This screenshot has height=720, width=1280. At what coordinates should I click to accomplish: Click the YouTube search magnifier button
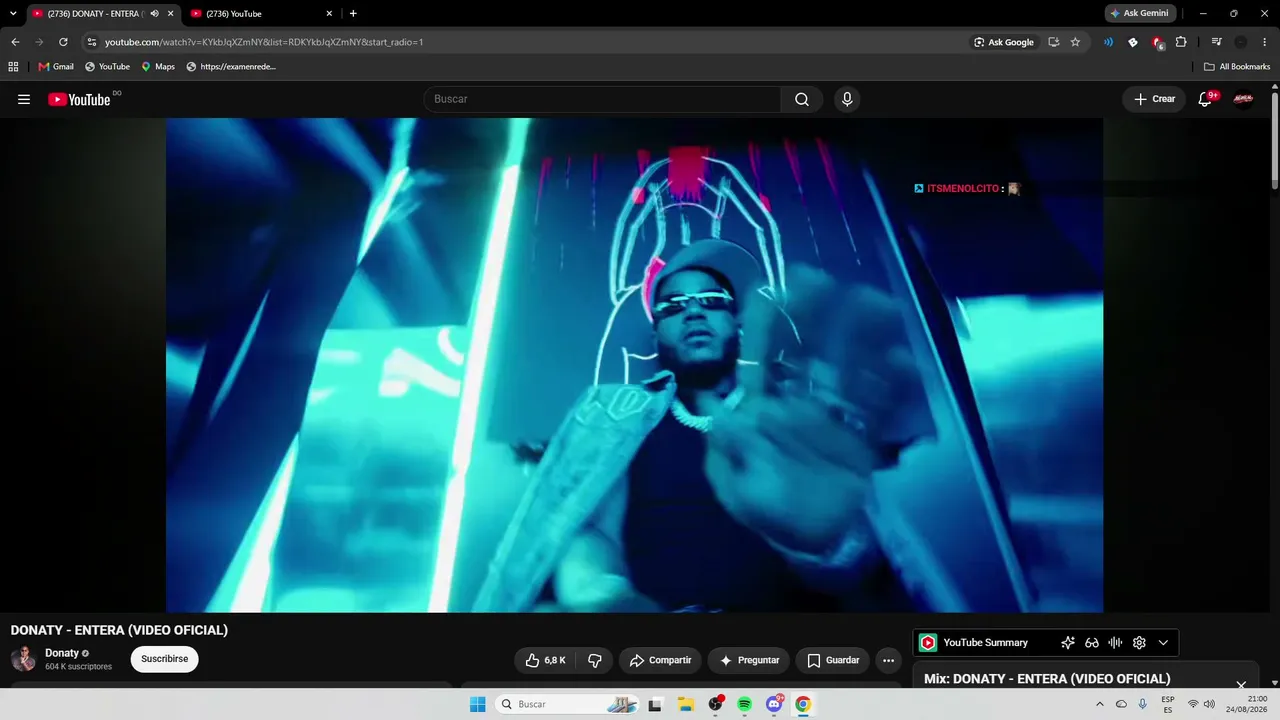coord(802,99)
